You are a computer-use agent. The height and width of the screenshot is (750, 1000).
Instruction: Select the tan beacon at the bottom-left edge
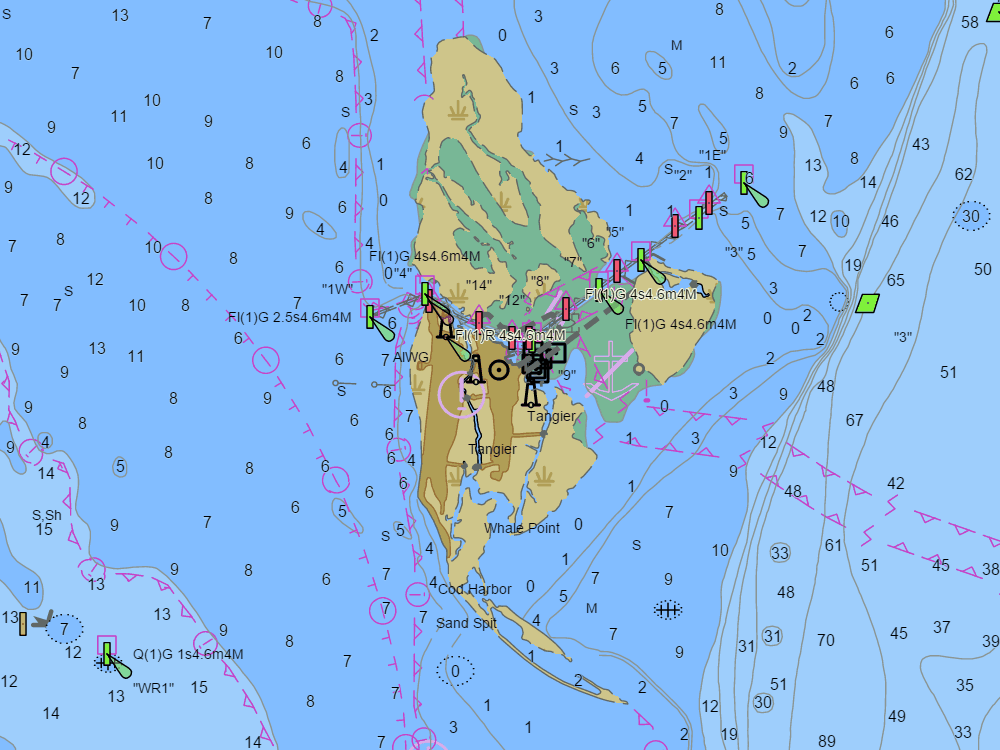click(x=23, y=624)
